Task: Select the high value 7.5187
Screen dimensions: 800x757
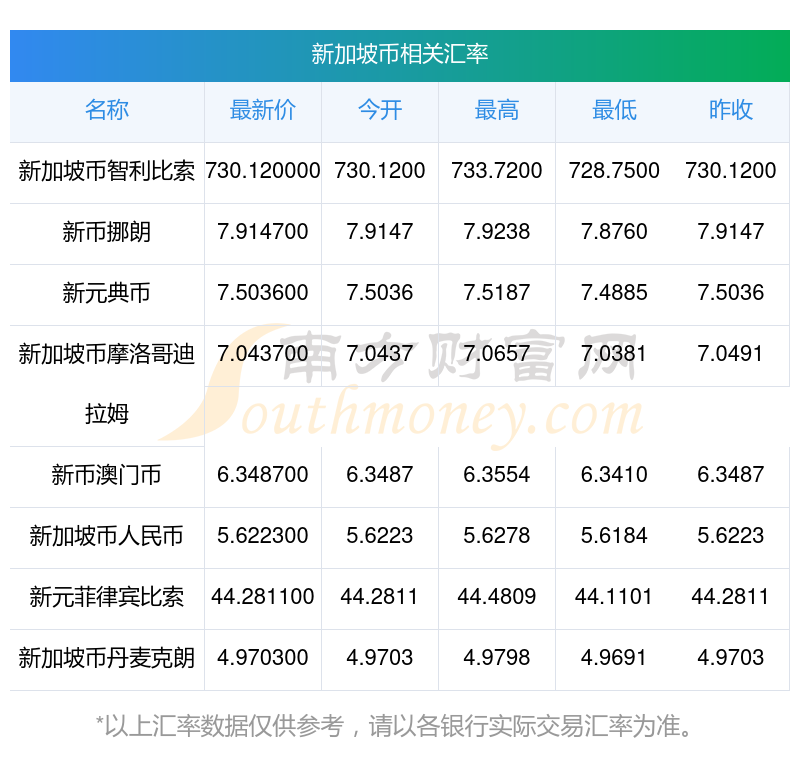Action: tap(497, 293)
